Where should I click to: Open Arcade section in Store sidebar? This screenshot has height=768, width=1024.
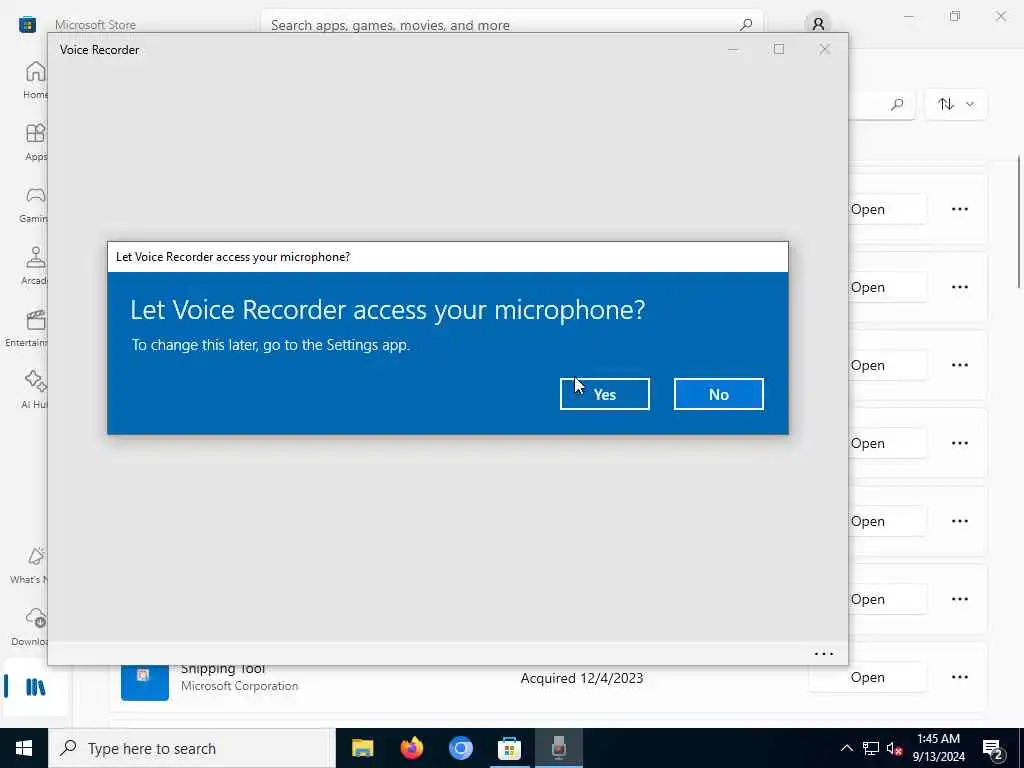point(34,266)
